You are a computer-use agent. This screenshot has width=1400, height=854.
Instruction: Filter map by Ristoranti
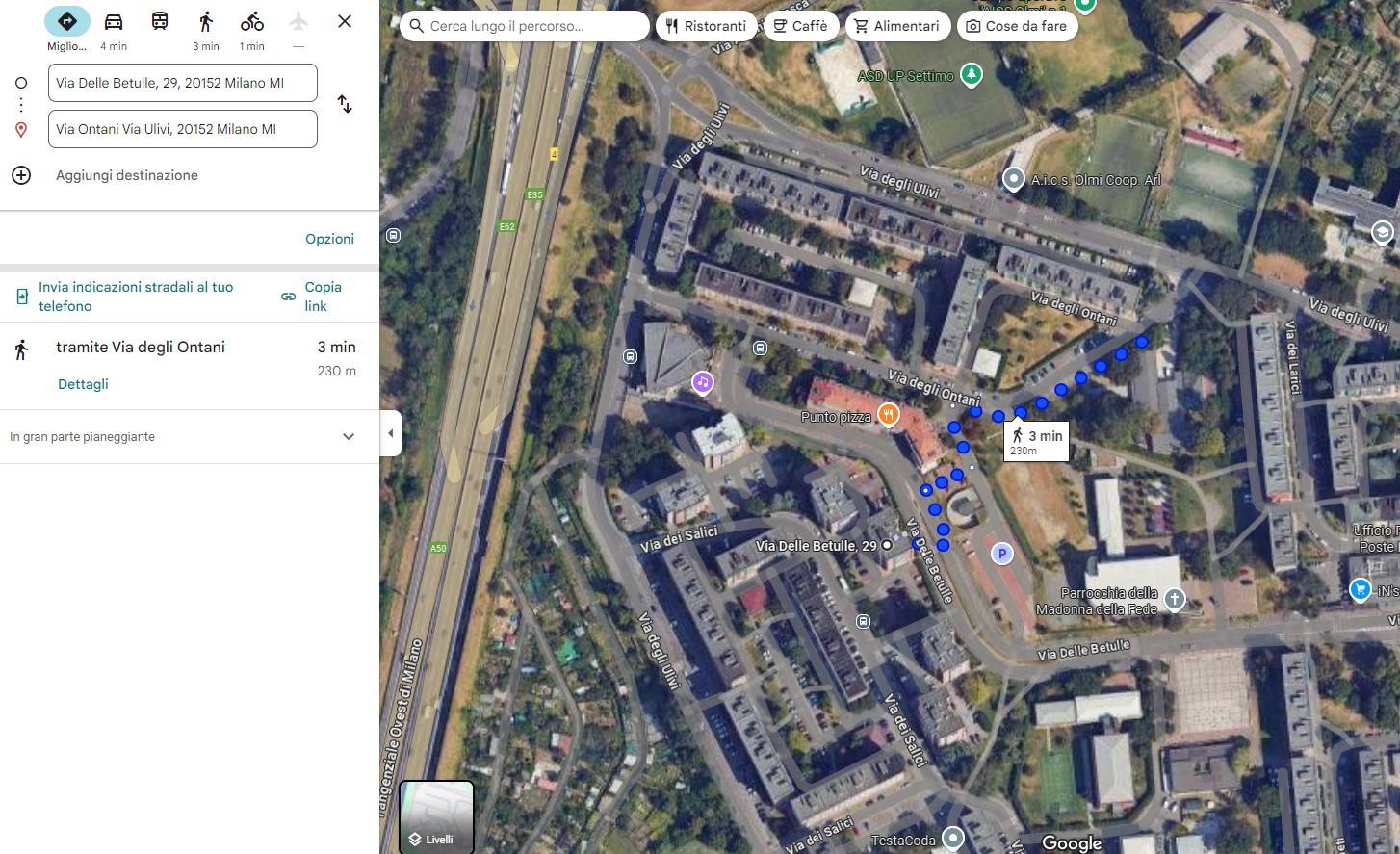click(708, 26)
